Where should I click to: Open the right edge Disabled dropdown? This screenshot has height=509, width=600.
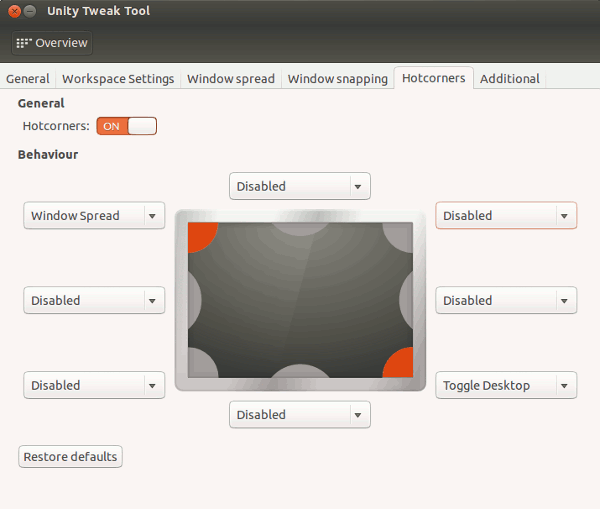point(506,300)
